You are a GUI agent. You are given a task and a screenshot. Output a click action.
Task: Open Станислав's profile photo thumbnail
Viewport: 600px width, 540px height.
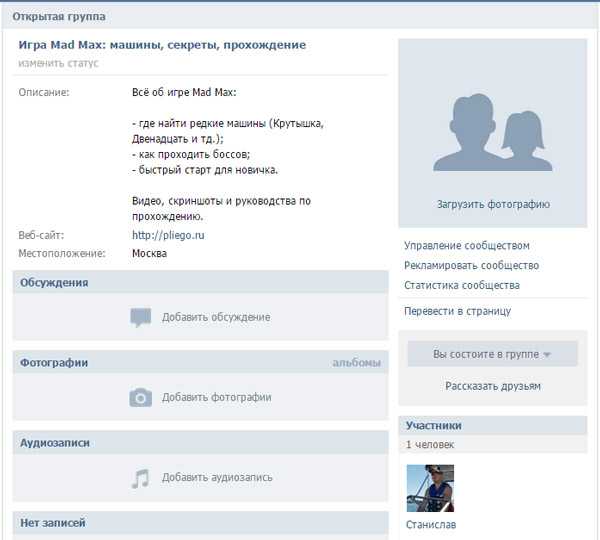click(430, 488)
